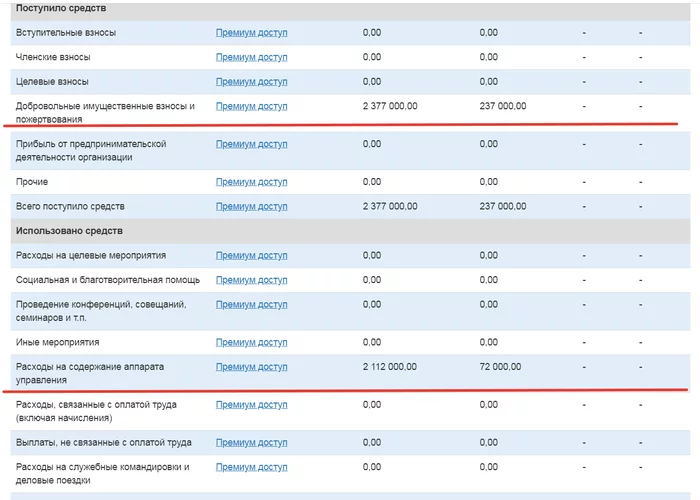Click label Прибыль от предпринимательской деятельности организации
Screen dimensions: 700x500
91,150
